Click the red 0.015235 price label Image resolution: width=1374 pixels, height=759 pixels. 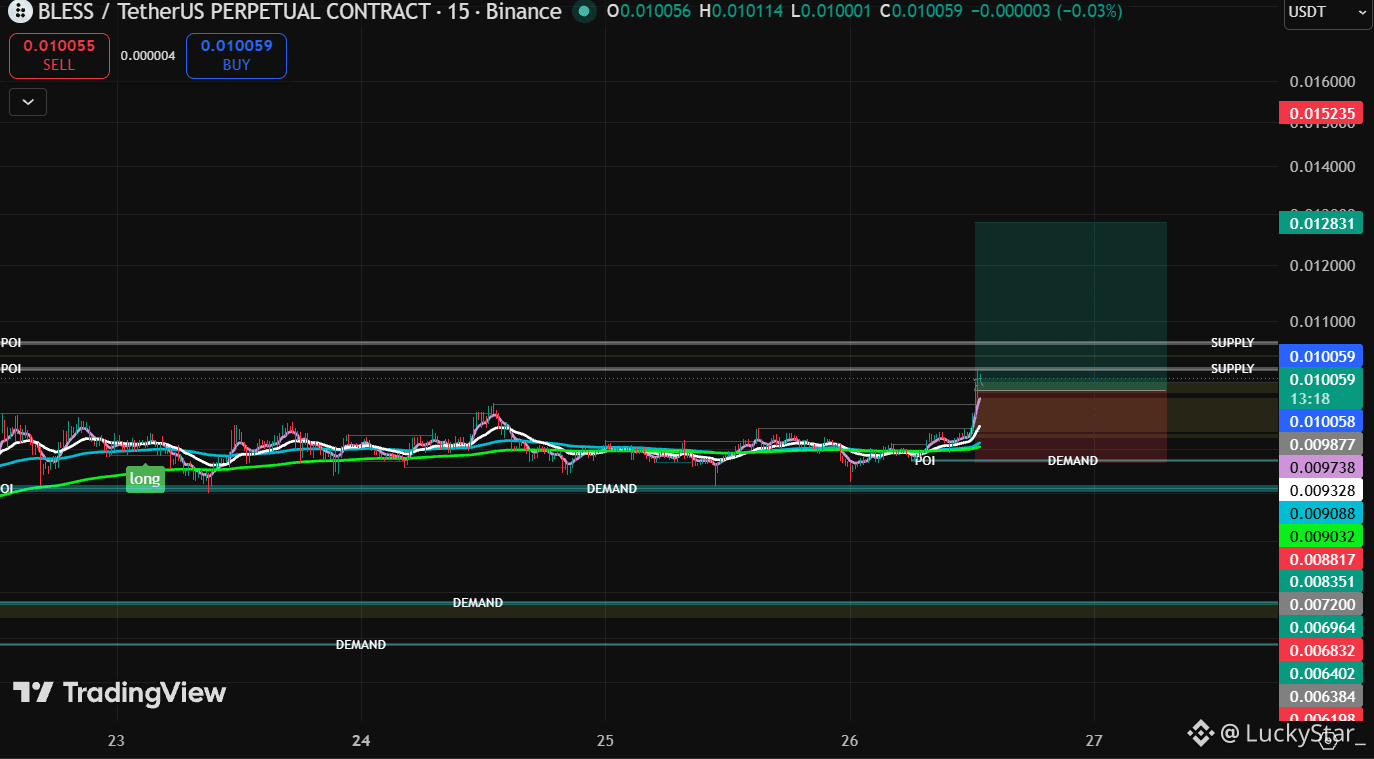[x=1321, y=113]
